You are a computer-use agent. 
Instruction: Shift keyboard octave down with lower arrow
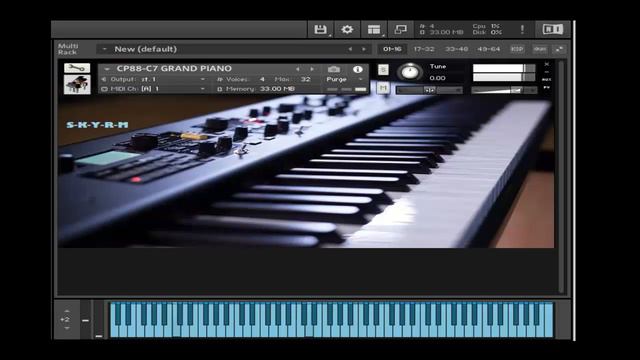click(x=67, y=328)
